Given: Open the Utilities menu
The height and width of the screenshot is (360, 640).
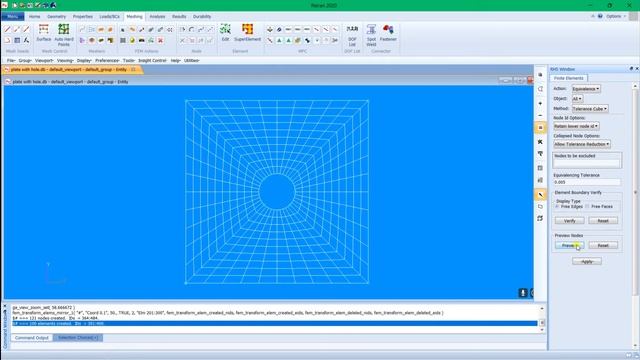Looking at the screenshot, I should pyautogui.click(x=192, y=60).
